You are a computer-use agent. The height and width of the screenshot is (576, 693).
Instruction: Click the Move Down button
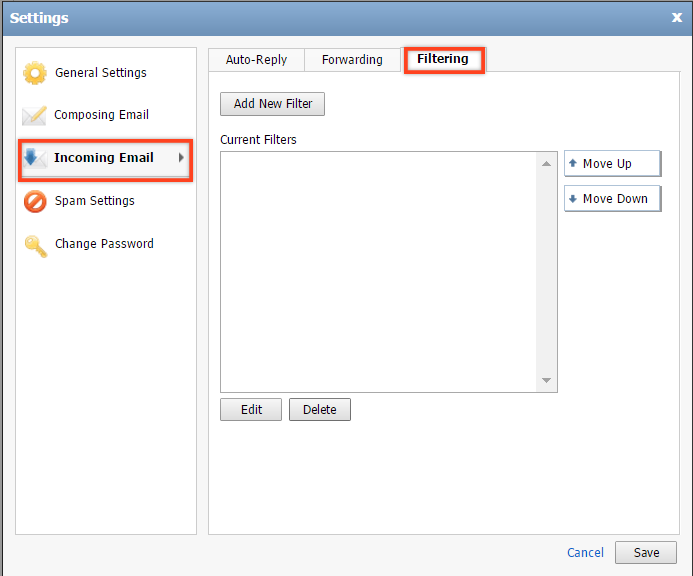point(613,198)
